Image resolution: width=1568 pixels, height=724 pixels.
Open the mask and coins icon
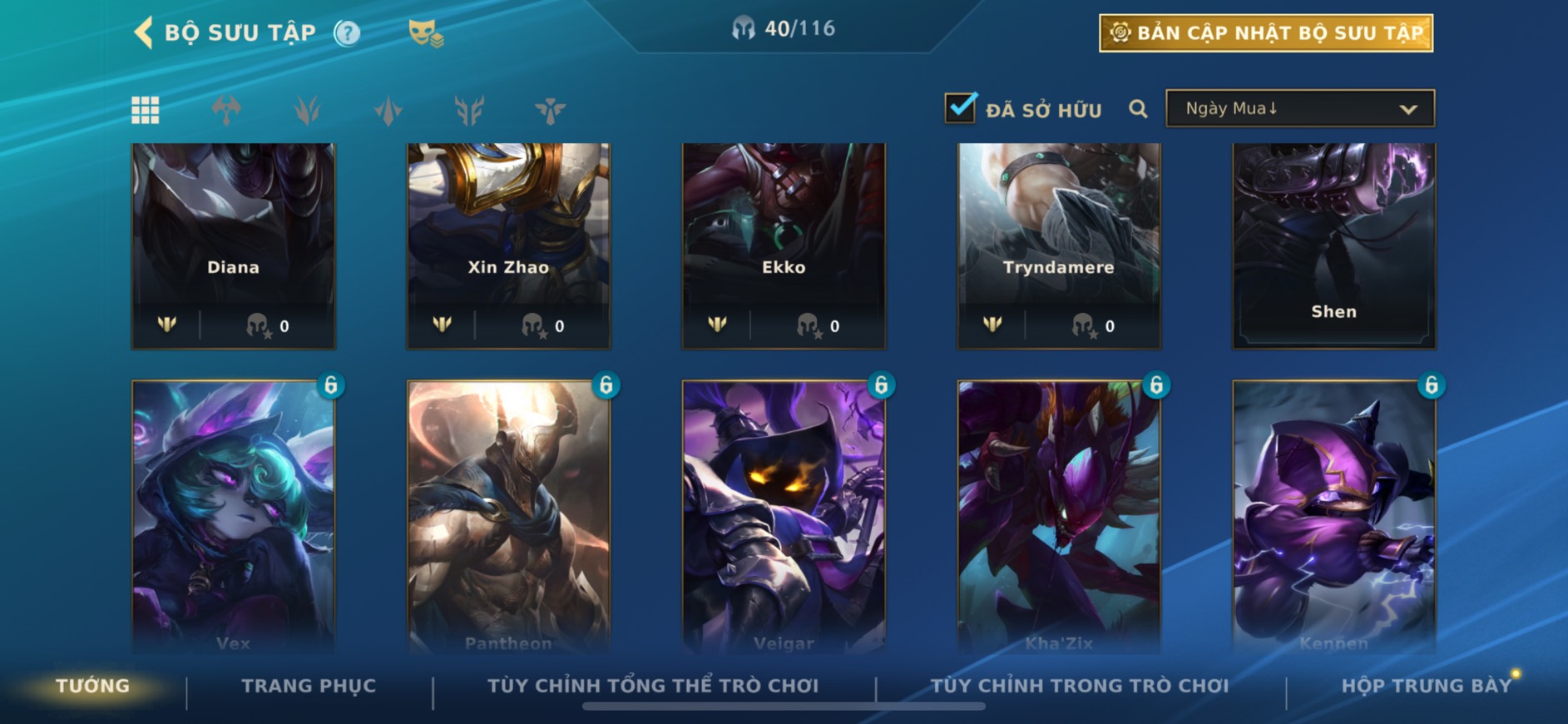[x=426, y=33]
